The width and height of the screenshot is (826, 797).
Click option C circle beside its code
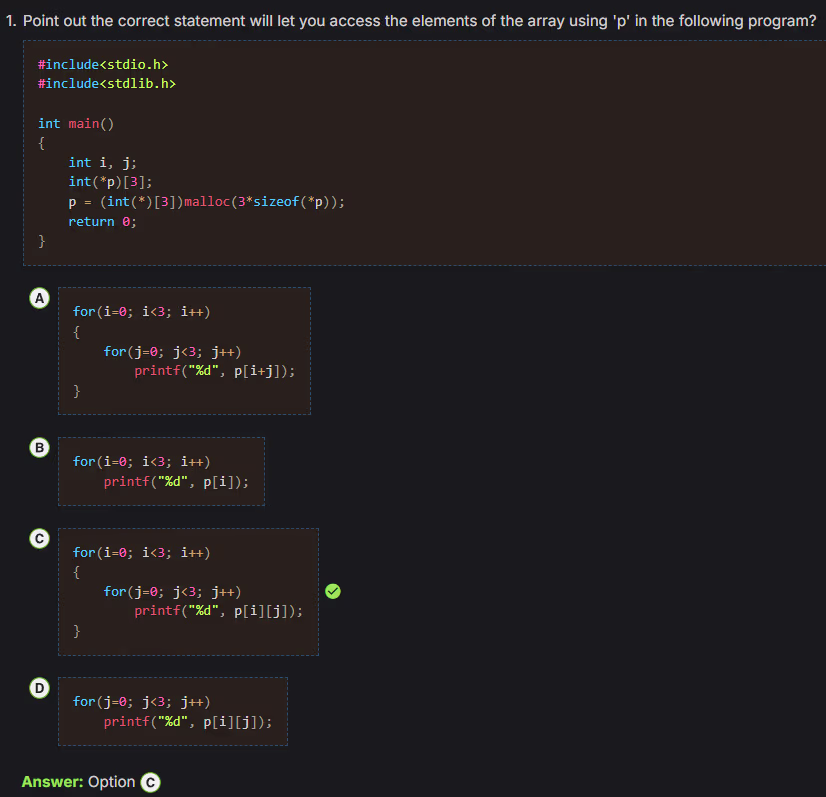click(x=39, y=538)
